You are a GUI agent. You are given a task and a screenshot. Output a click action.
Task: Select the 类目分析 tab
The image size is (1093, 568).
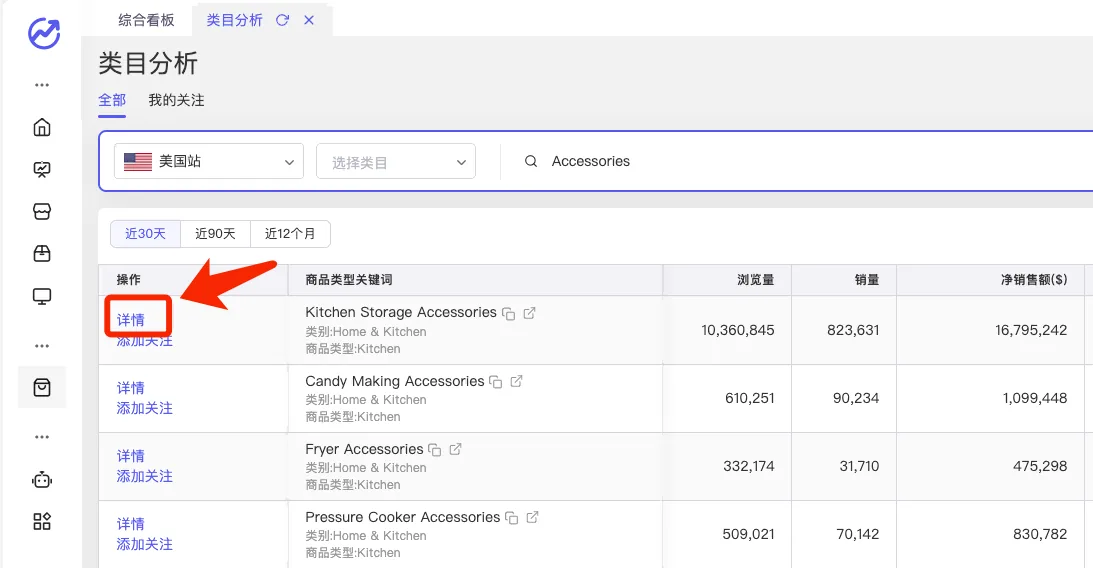[x=234, y=20]
